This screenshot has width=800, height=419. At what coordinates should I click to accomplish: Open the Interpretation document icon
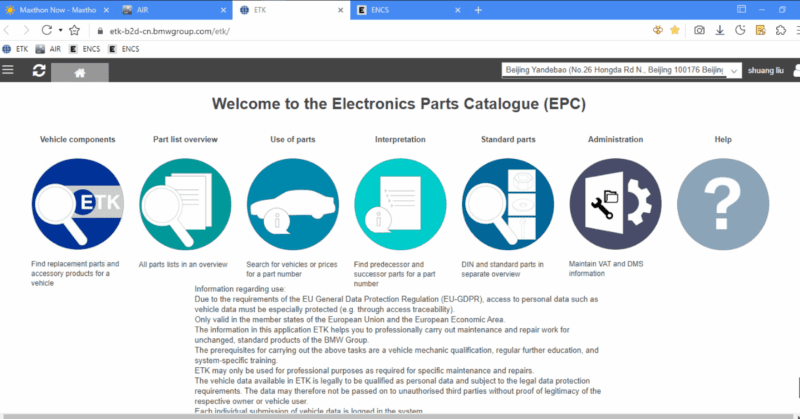pyautogui.click(x=401, y=204)
